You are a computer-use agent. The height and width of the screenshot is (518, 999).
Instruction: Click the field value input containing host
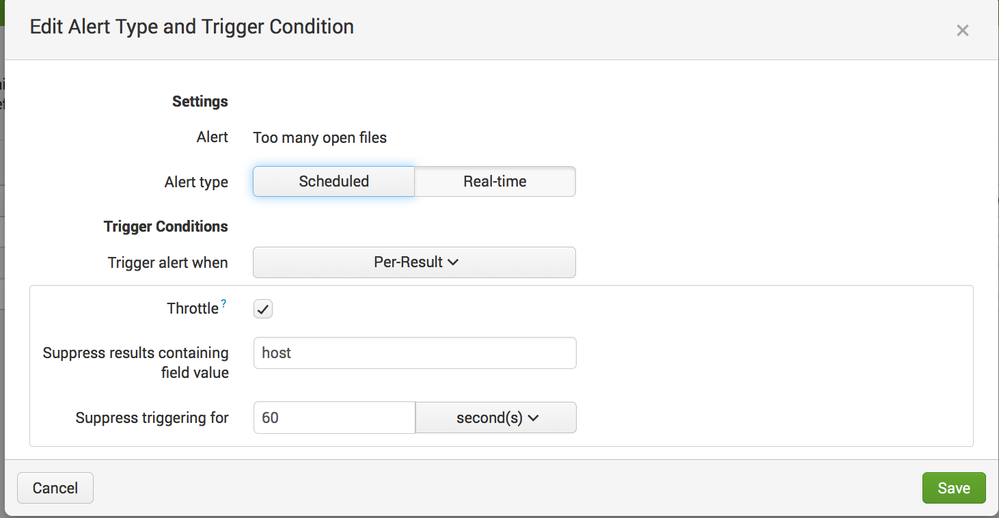point(414,353)
